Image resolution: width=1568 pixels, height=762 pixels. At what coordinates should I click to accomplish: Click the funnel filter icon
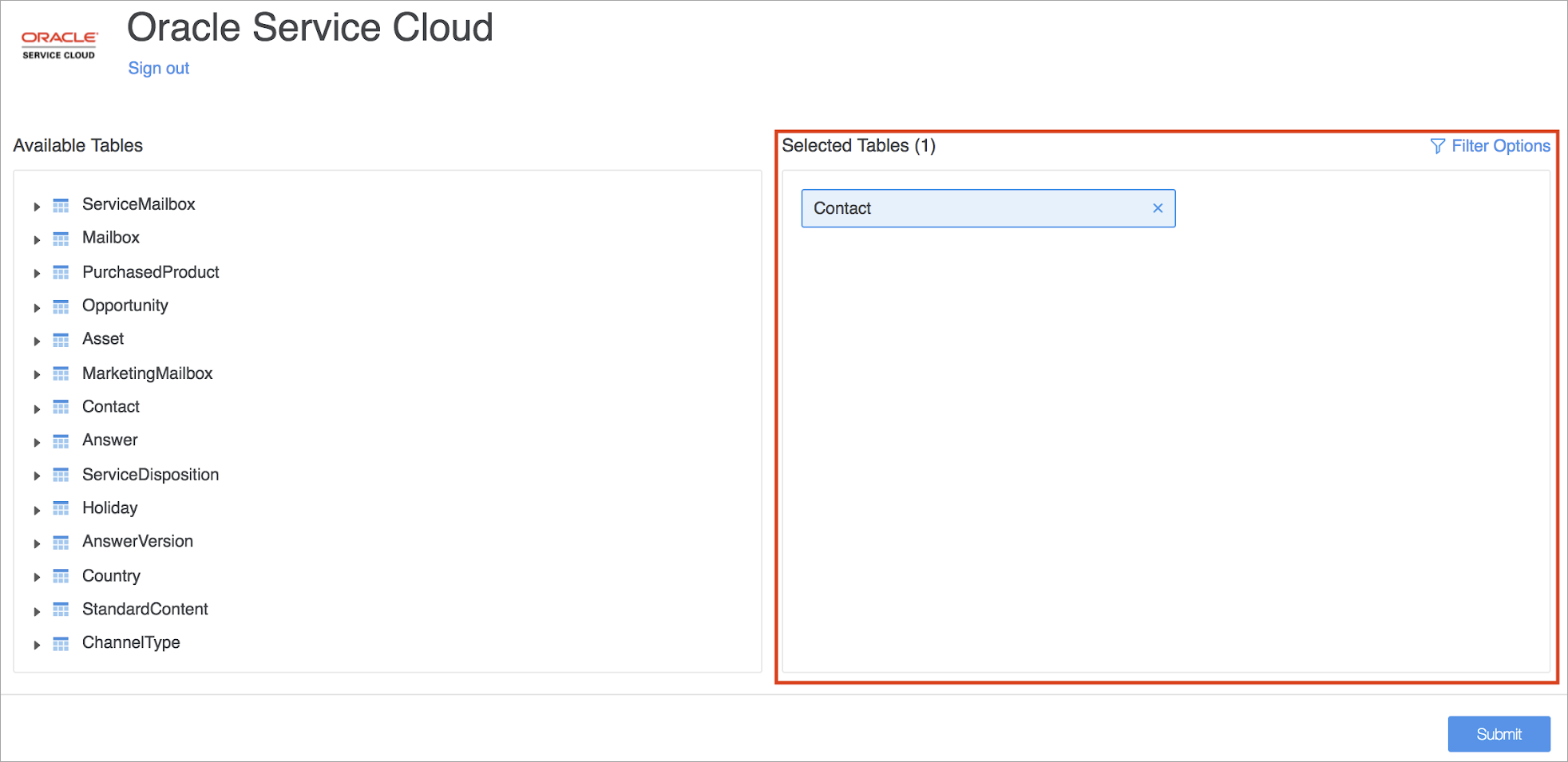coord(1437,146)
